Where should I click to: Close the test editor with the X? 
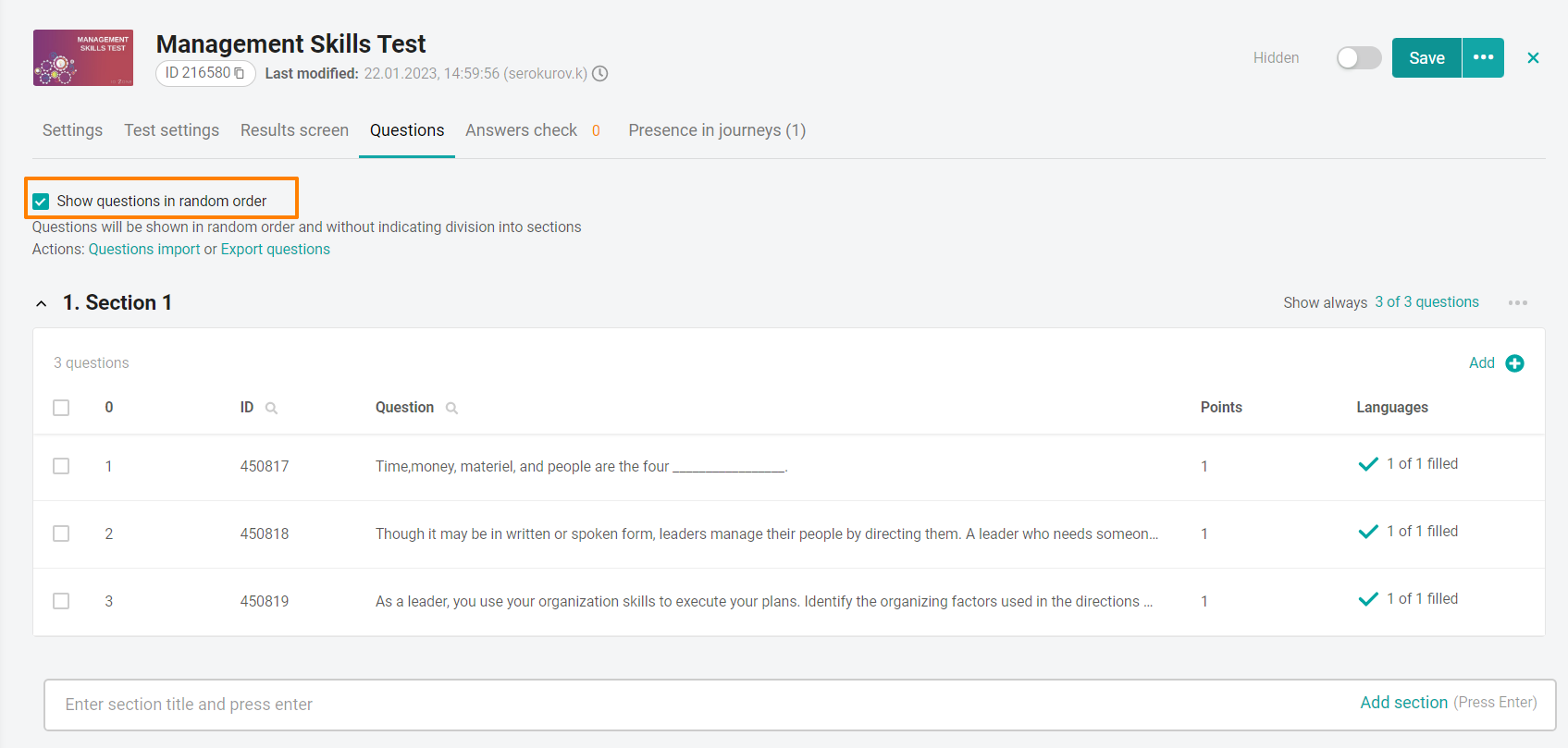[1533, 57]
